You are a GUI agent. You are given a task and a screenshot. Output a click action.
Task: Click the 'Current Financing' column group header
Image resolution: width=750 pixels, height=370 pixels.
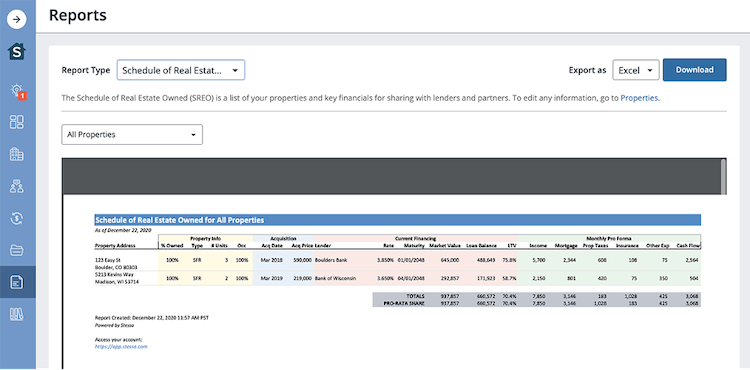(415, 238)
